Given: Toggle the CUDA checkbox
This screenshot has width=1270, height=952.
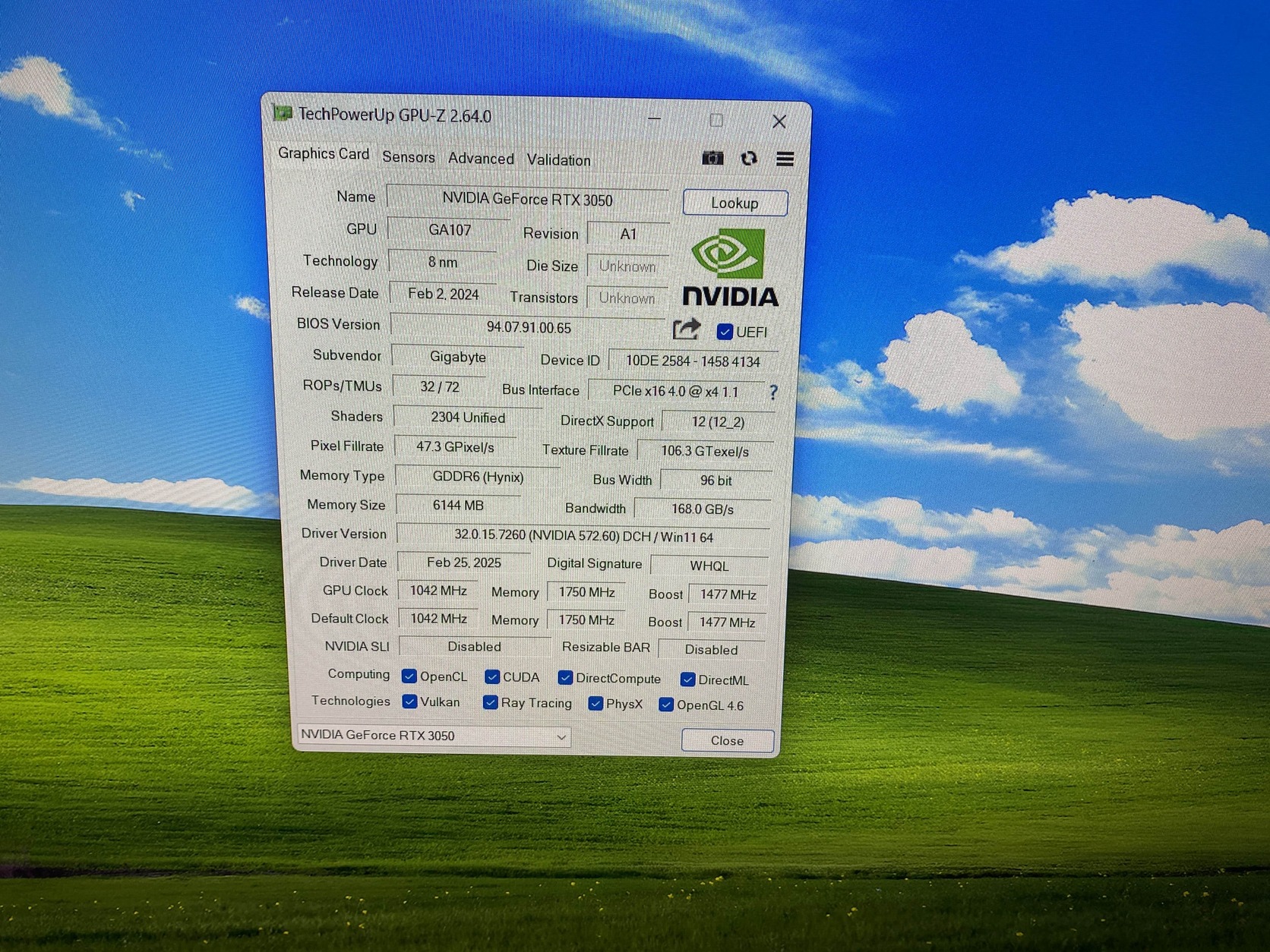Looking at the screenshot, I should click(x=492, y=676).
